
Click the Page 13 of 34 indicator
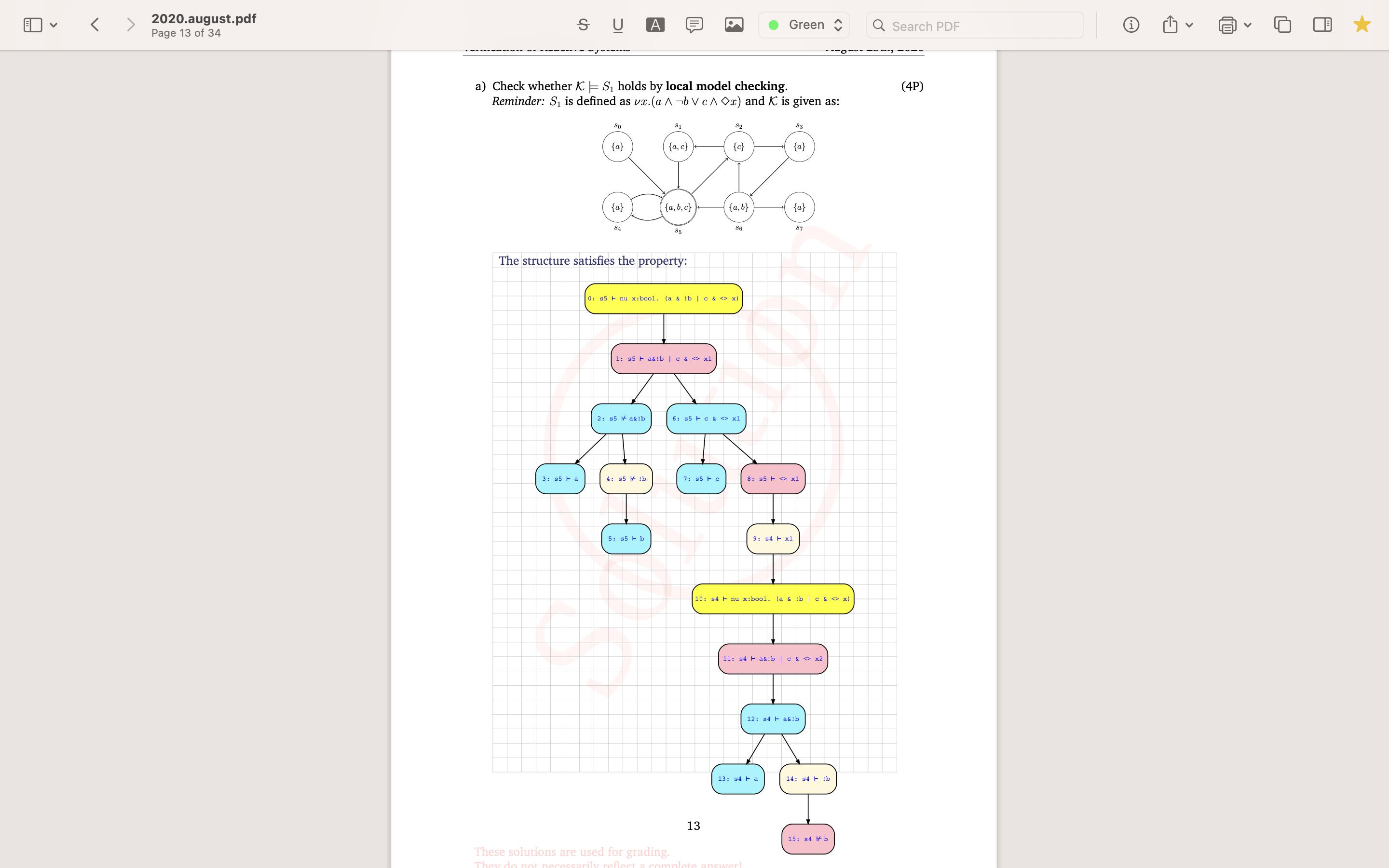(x=186, y=33)
